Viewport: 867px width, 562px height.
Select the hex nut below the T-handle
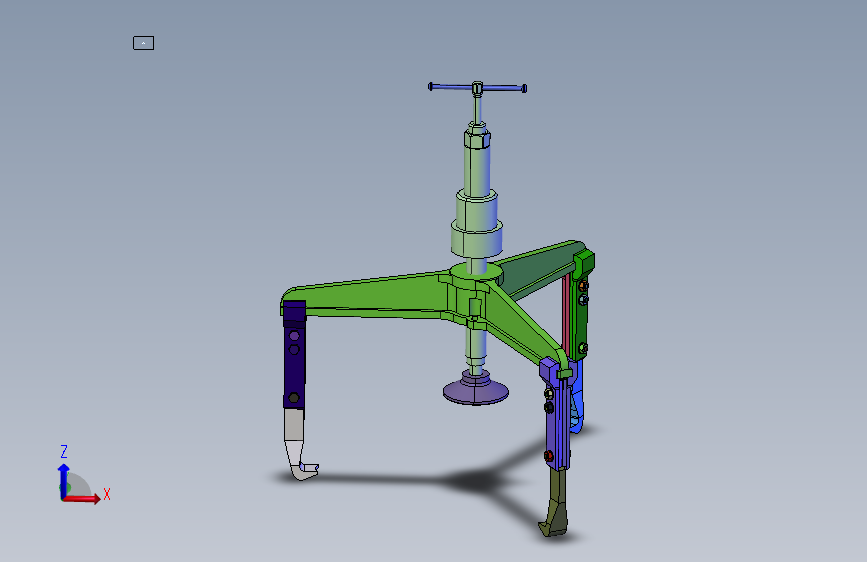[477, 137]
